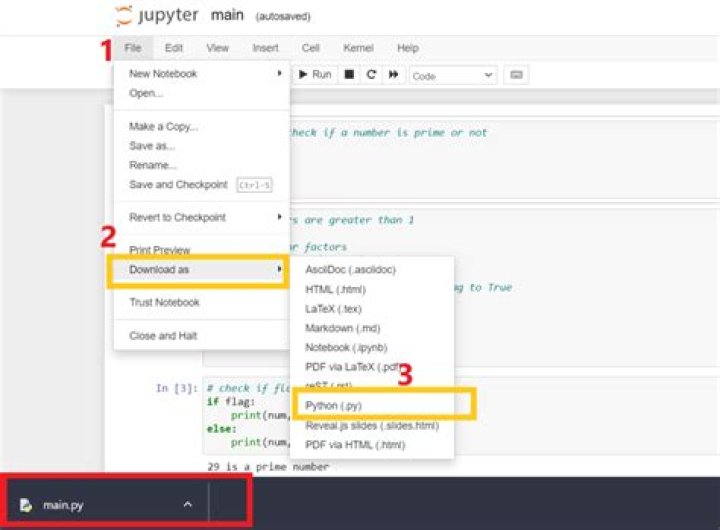Viewport: 720px width, 530px height.
Task: Click the restart kernel icon
Action: [x=371, y=75]
